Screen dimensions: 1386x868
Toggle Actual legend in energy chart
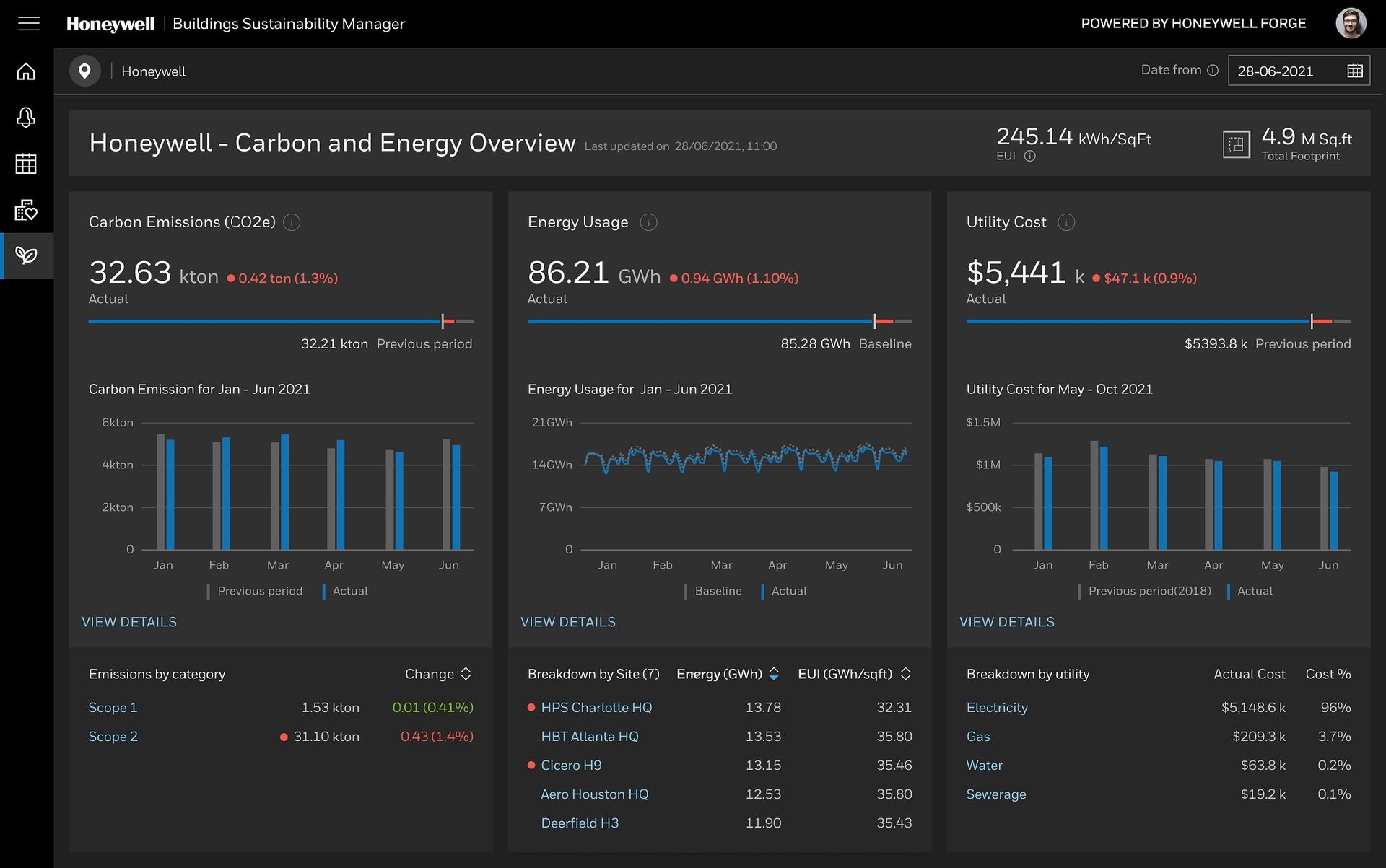click(x=784, y=591)
